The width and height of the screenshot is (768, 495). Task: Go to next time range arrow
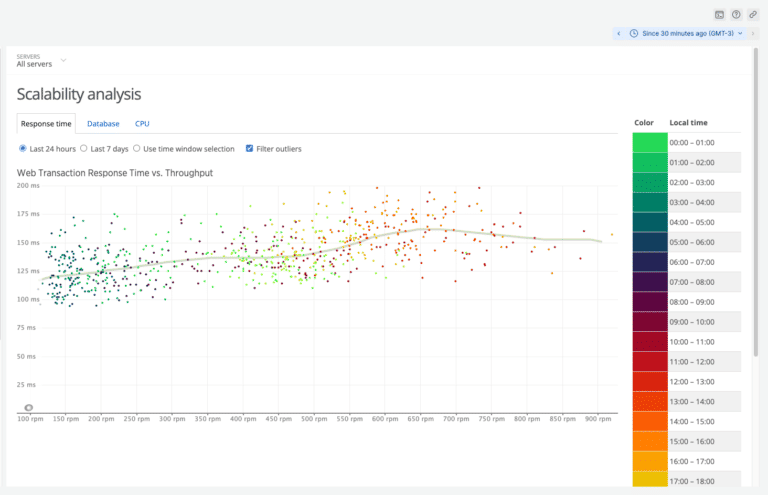[753, 33]
